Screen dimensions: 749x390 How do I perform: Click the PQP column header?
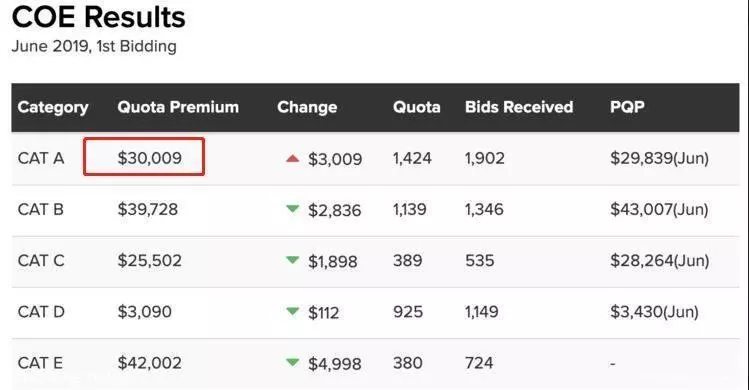(627, 107)
